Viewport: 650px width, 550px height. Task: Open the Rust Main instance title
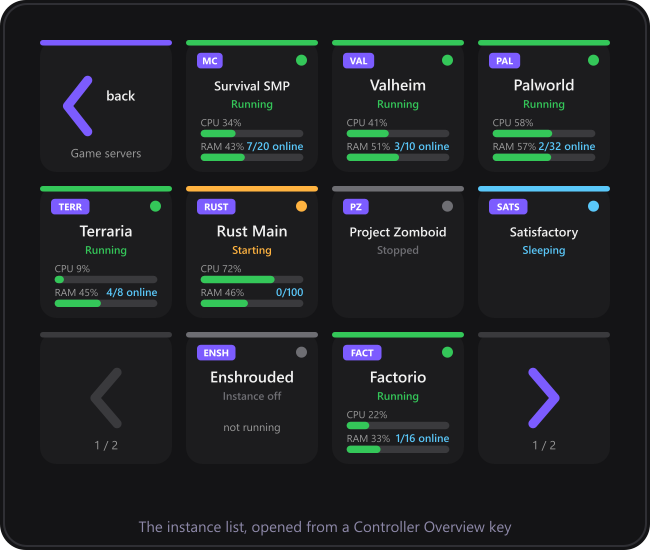(x=252, y=231)
